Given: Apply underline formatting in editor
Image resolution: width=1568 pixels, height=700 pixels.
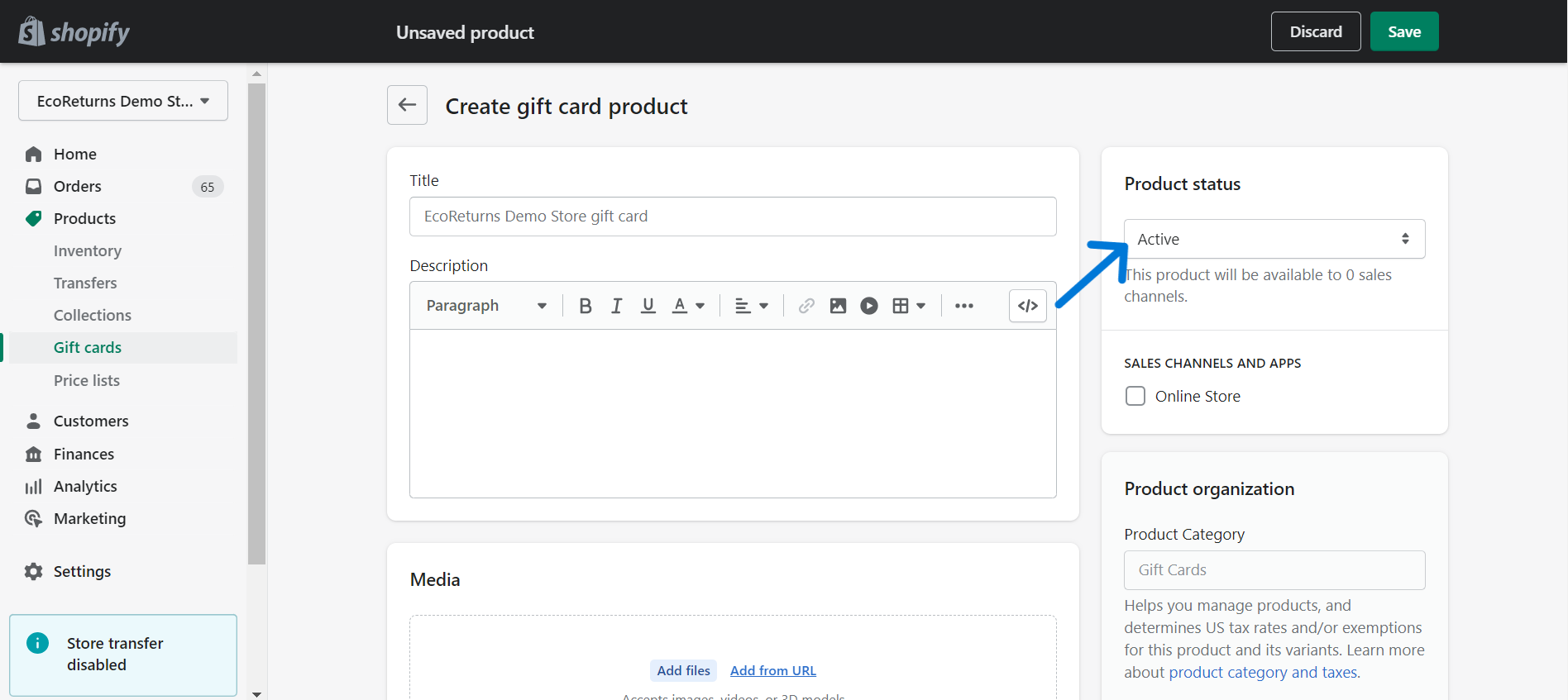Looking at the screenshot, I should [x=648, y=306].
